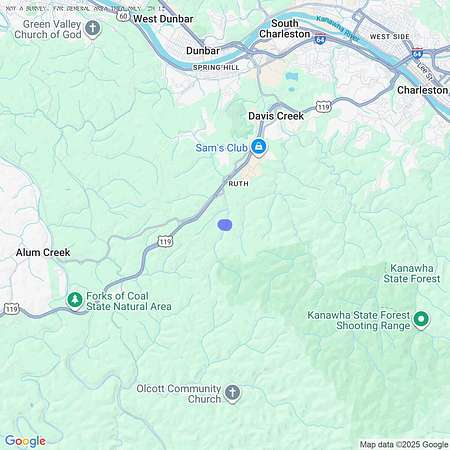This screenshot has height=450, width=450.
Task: Select the Olcott Community Church cross marker
Action: pos(232,393)
